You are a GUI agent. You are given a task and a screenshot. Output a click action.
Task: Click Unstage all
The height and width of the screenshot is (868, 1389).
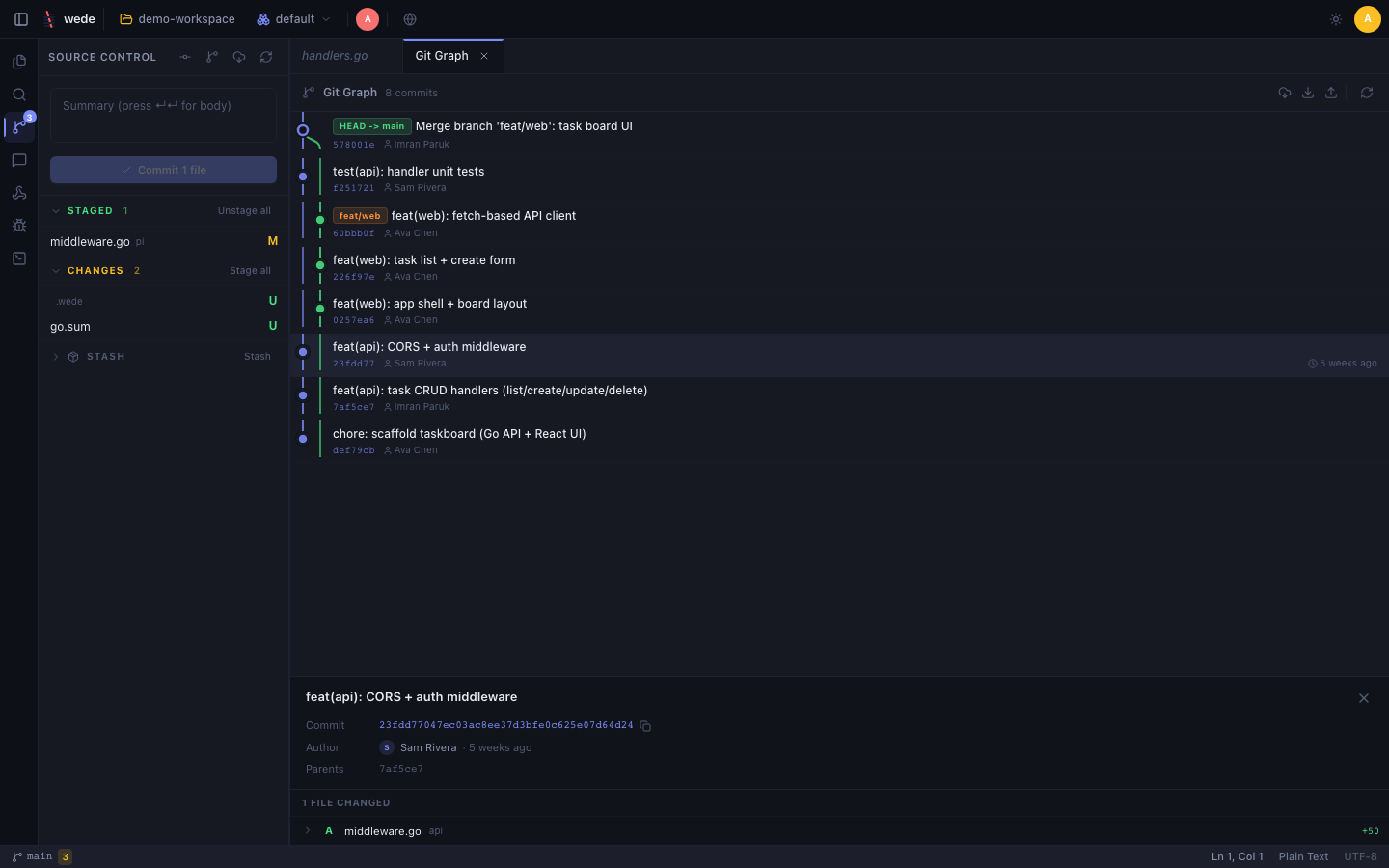tap(244, 211)
